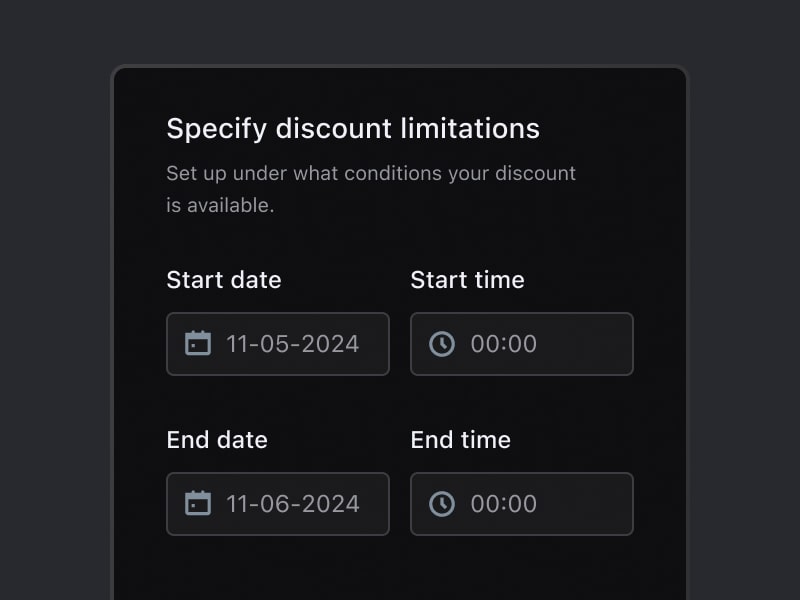Click the 00:00 value under End time
800x600 pixels.
click(x=504, y=504)
